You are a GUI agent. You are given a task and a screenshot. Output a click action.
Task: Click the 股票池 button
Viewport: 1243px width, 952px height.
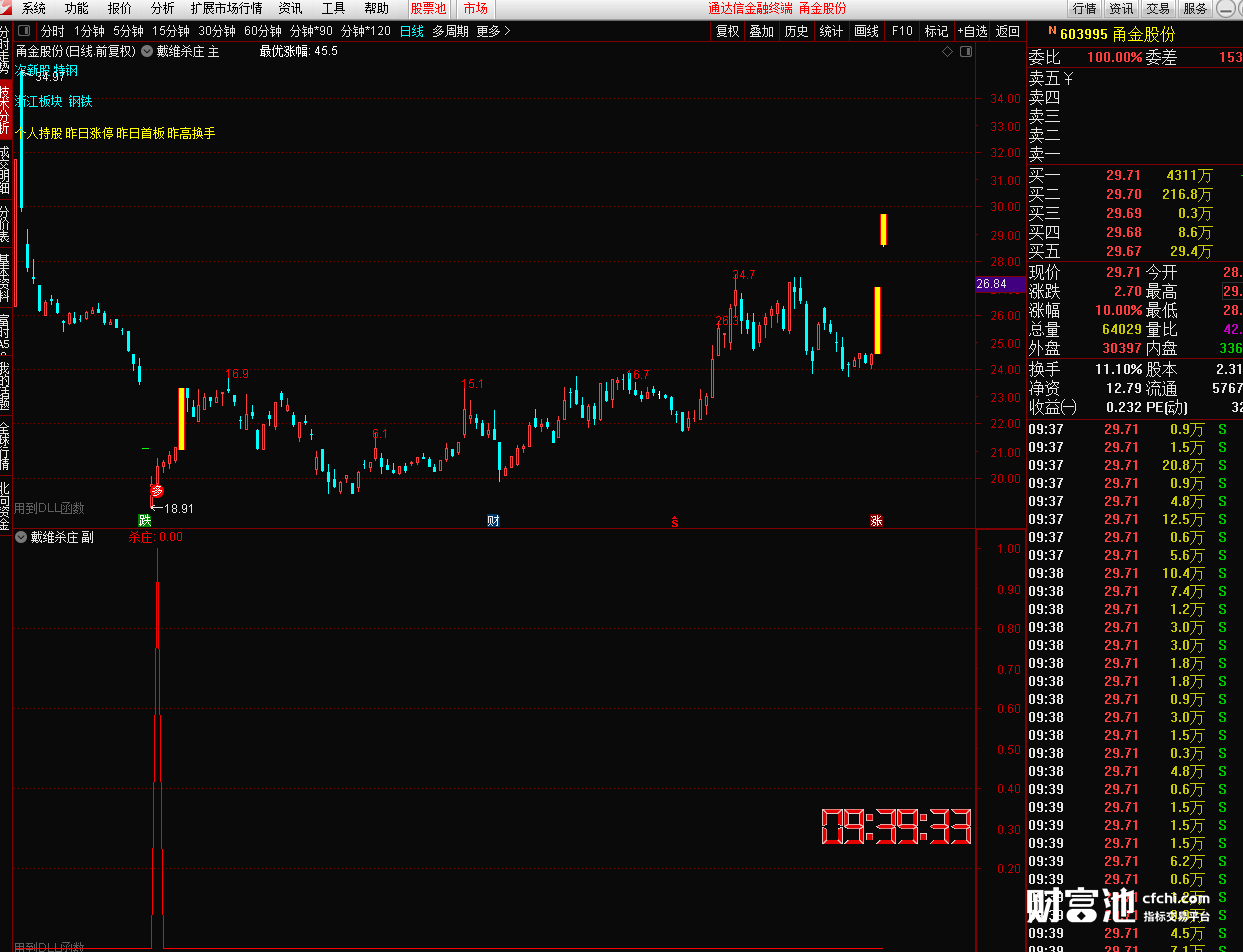click(x=429, y=8)
